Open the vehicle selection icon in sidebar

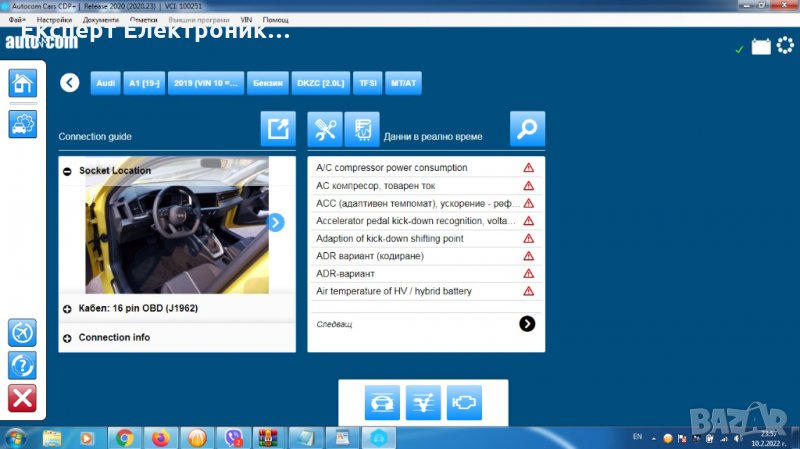click(x=22, y=123)
